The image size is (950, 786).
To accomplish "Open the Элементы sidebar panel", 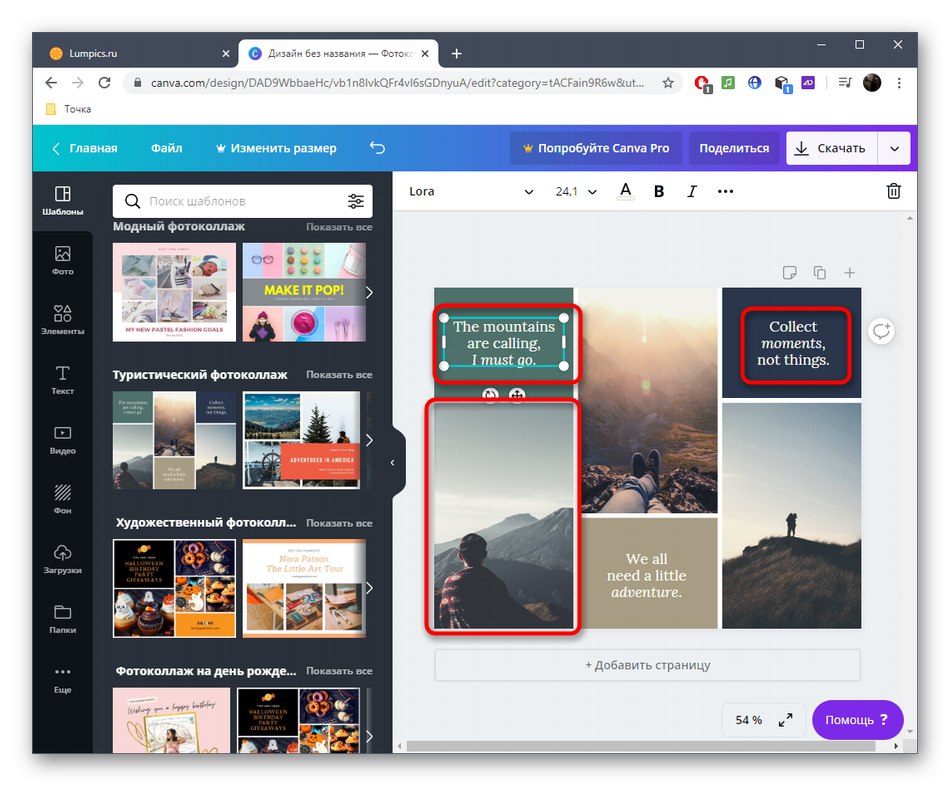I will [62, 320].
